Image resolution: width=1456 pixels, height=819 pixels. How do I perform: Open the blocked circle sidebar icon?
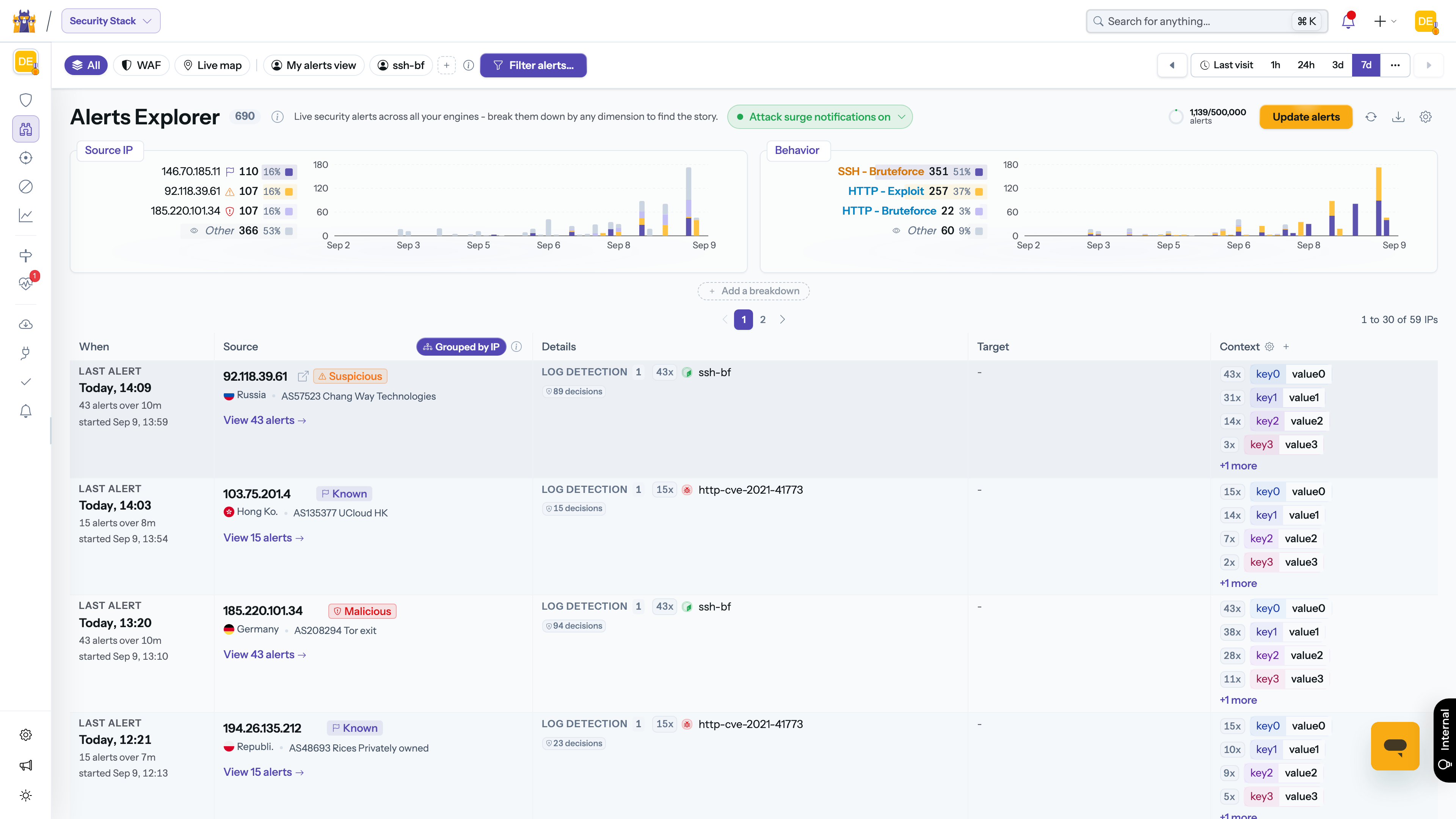coord(25,187)
